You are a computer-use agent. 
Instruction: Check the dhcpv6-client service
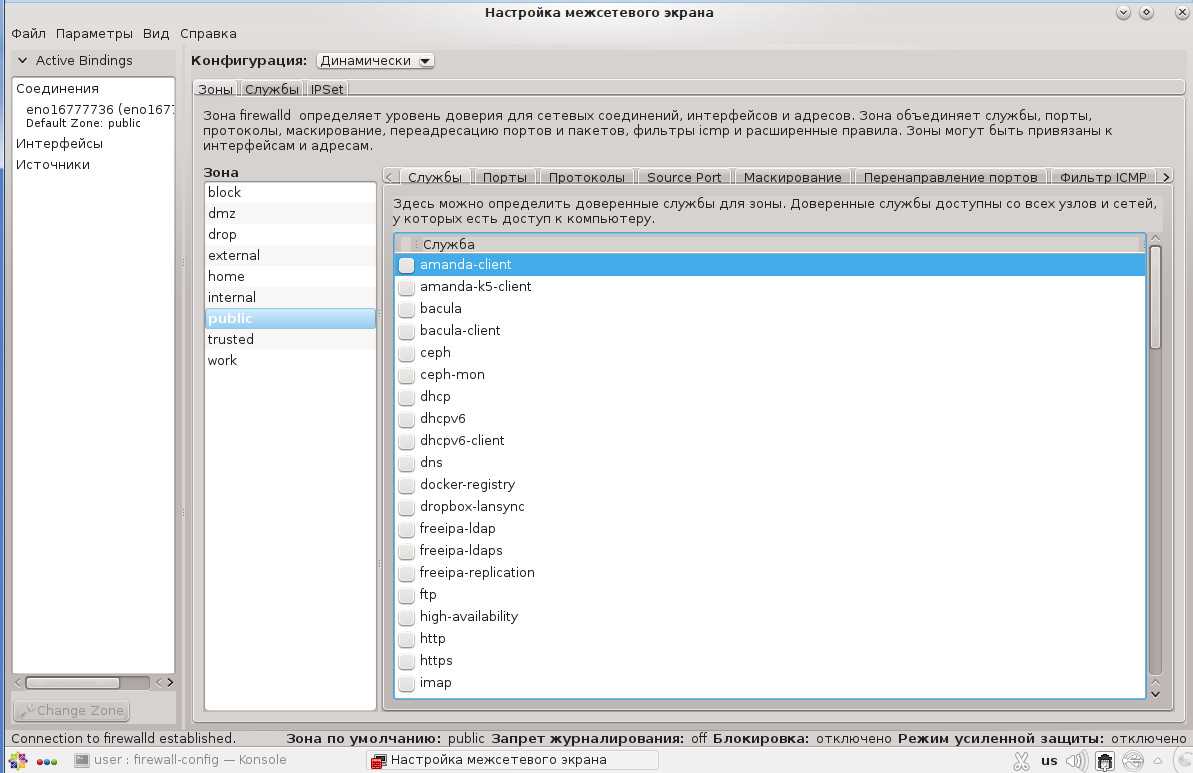407,441
